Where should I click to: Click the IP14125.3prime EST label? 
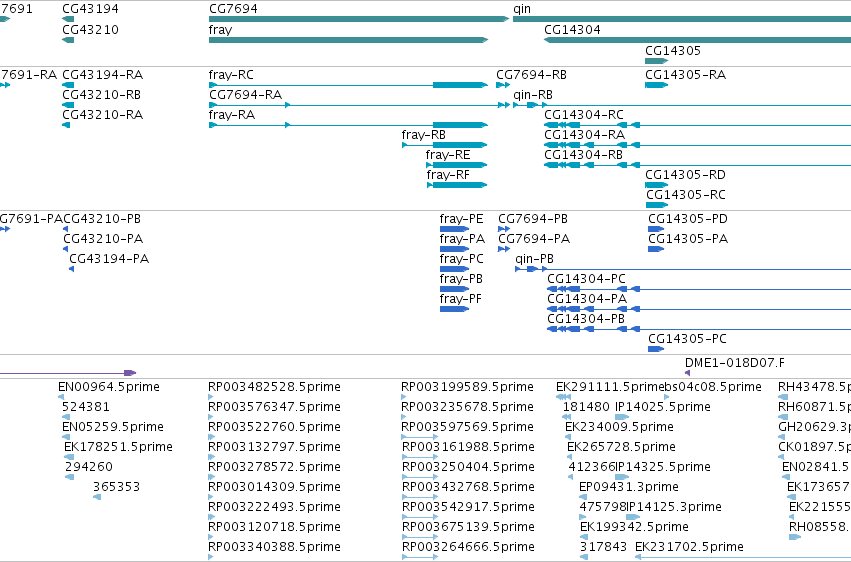[x=674, y=507]
